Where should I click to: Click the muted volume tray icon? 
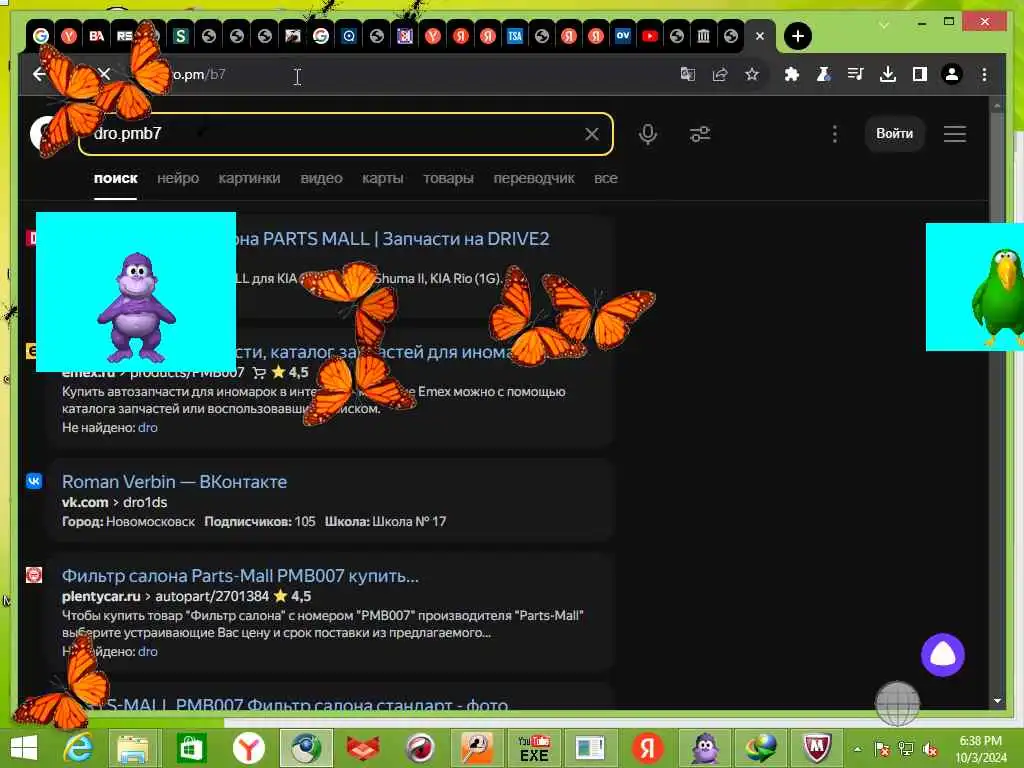point(929,749)
